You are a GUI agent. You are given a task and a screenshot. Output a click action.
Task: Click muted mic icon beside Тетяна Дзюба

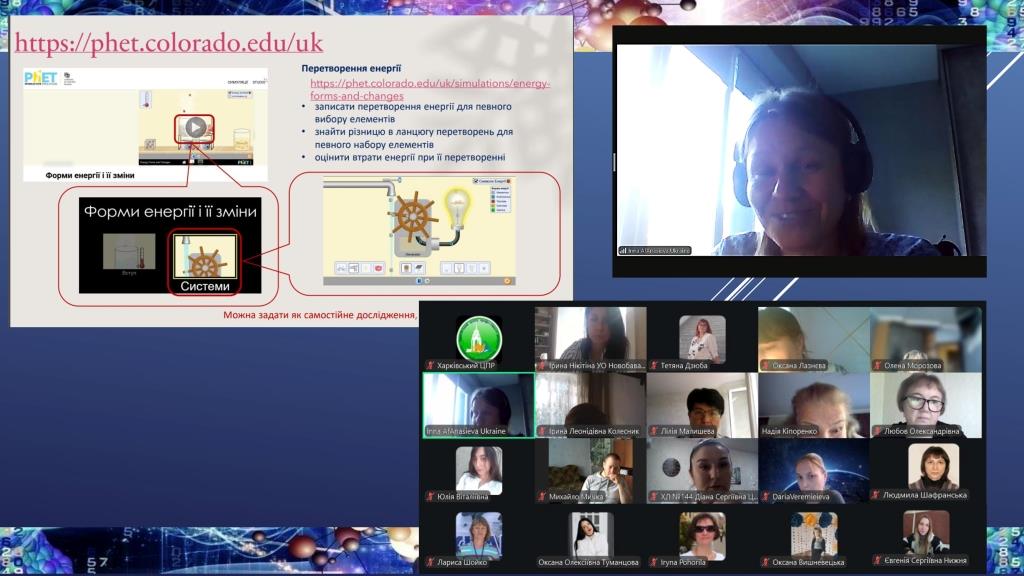pyautogui.click(x=654, y=366)
